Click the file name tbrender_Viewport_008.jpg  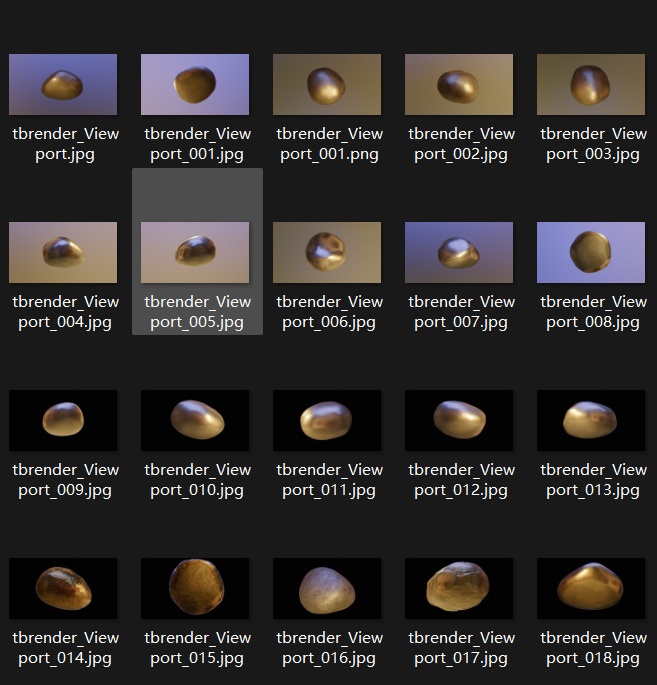593,312
